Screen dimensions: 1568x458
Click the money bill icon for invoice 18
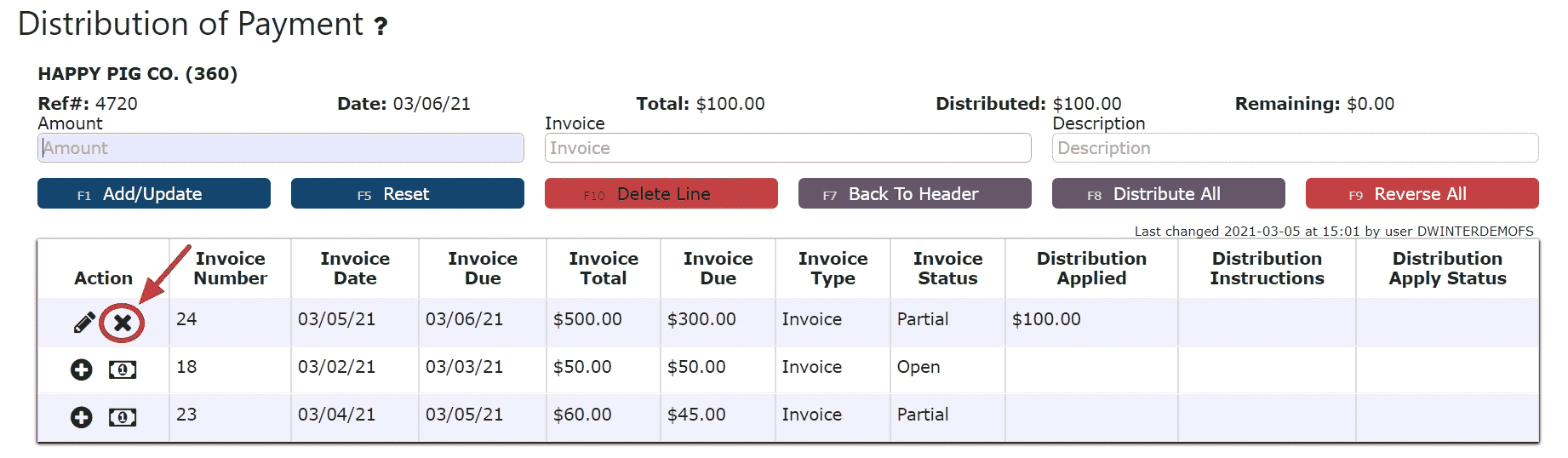pyautogui.click(x=123, y=369)
